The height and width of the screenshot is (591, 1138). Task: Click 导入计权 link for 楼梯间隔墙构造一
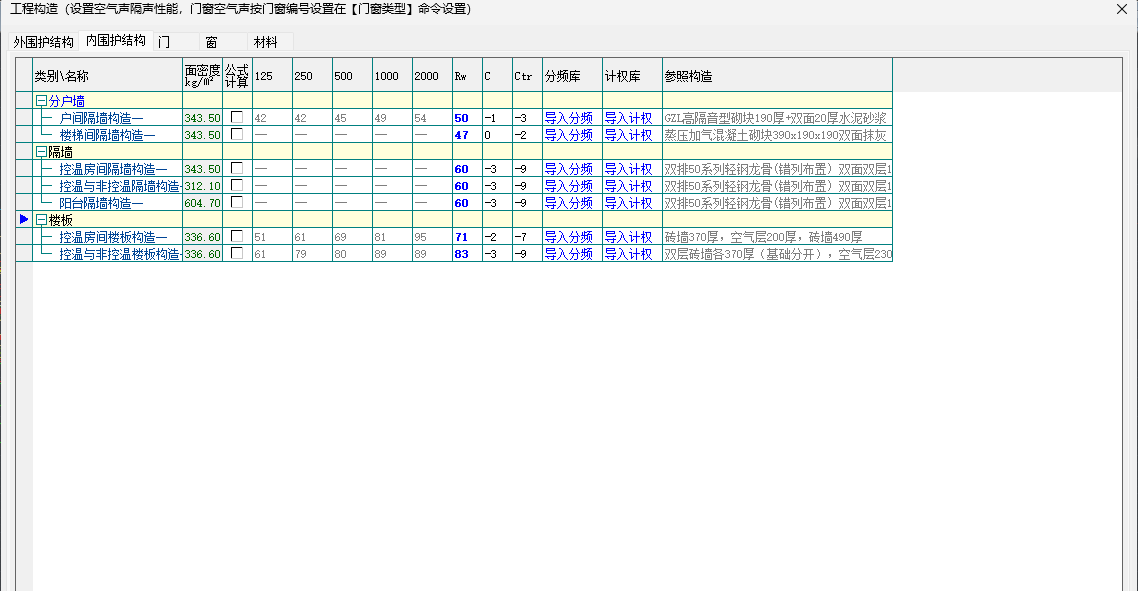click(628, 135)
